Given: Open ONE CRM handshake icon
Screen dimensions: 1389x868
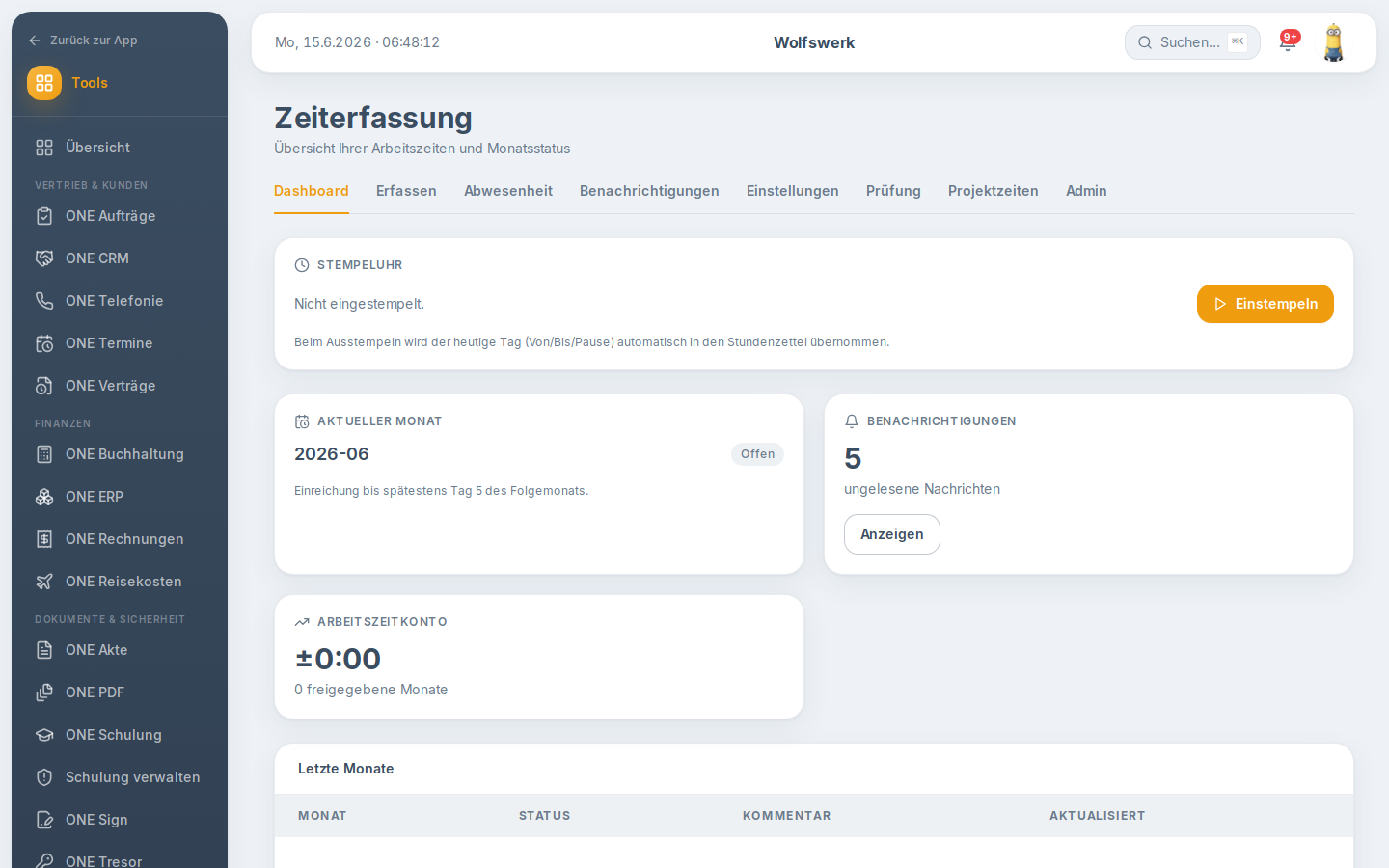Looking at the screenshot, I should 44,258.
